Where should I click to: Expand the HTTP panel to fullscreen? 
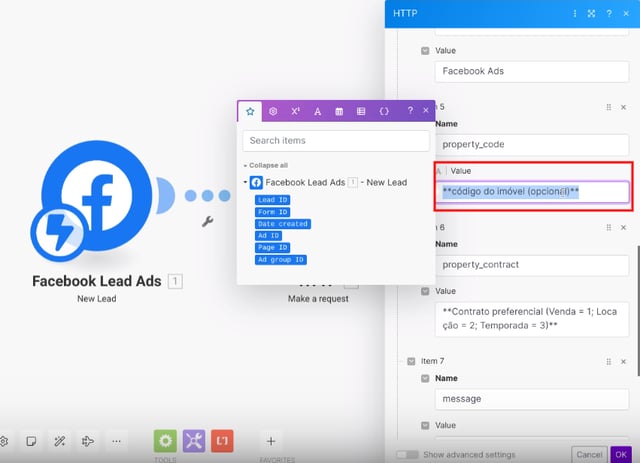[x=591, y=13]
